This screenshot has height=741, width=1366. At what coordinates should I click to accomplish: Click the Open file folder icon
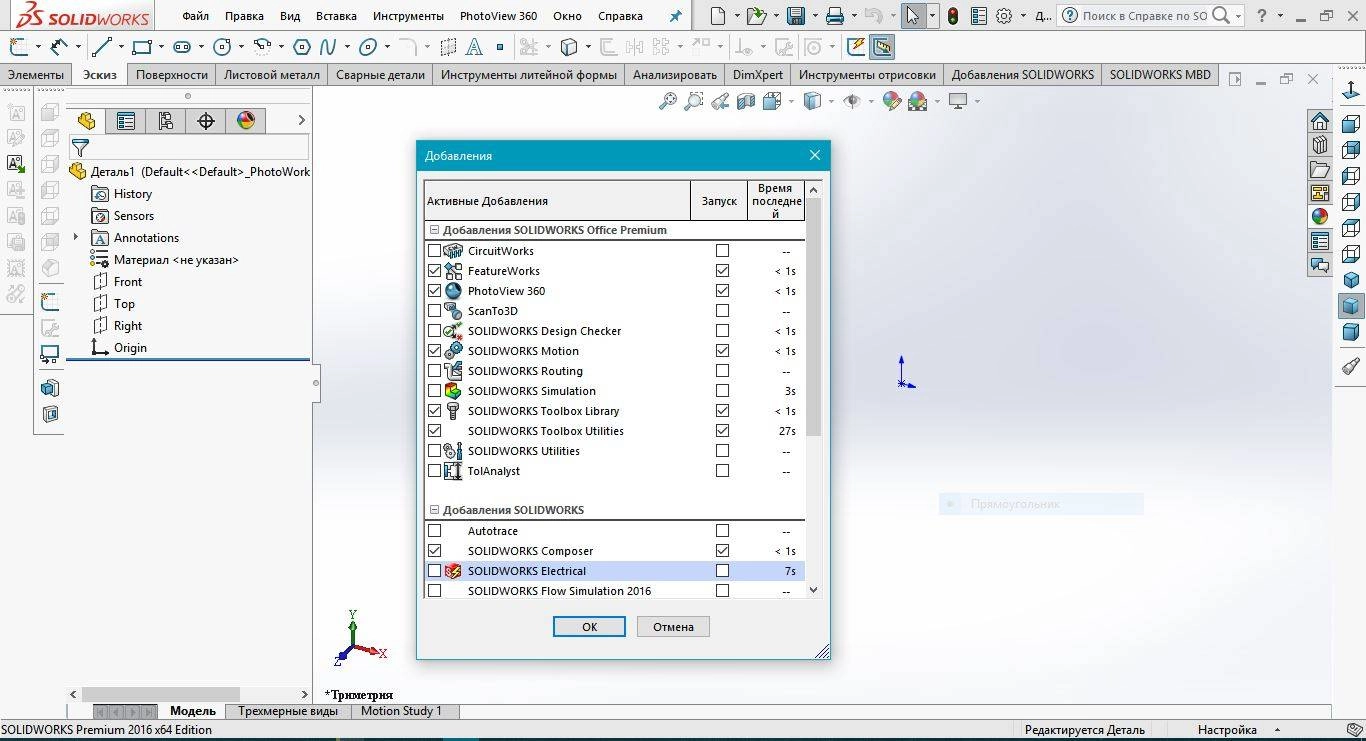[x=756, y=16]
